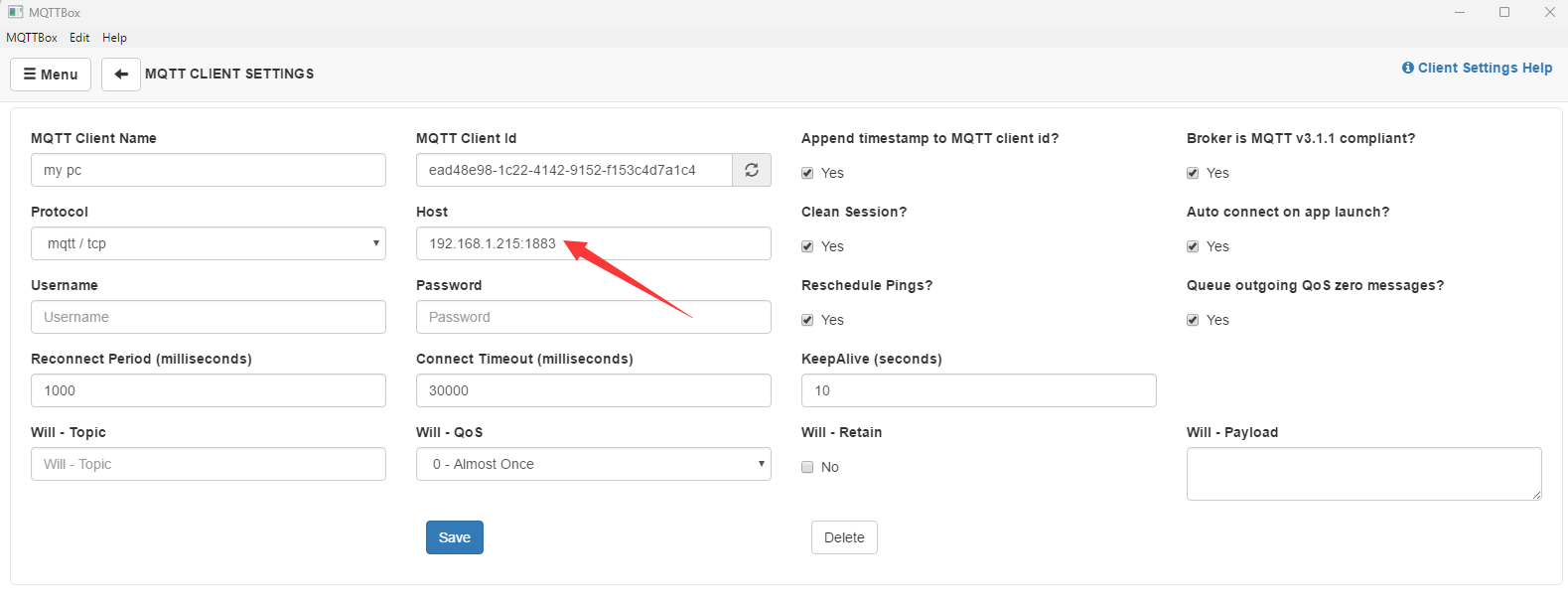
Task: Toggle Append timestamp to MQTT client id
Action: 807,173
